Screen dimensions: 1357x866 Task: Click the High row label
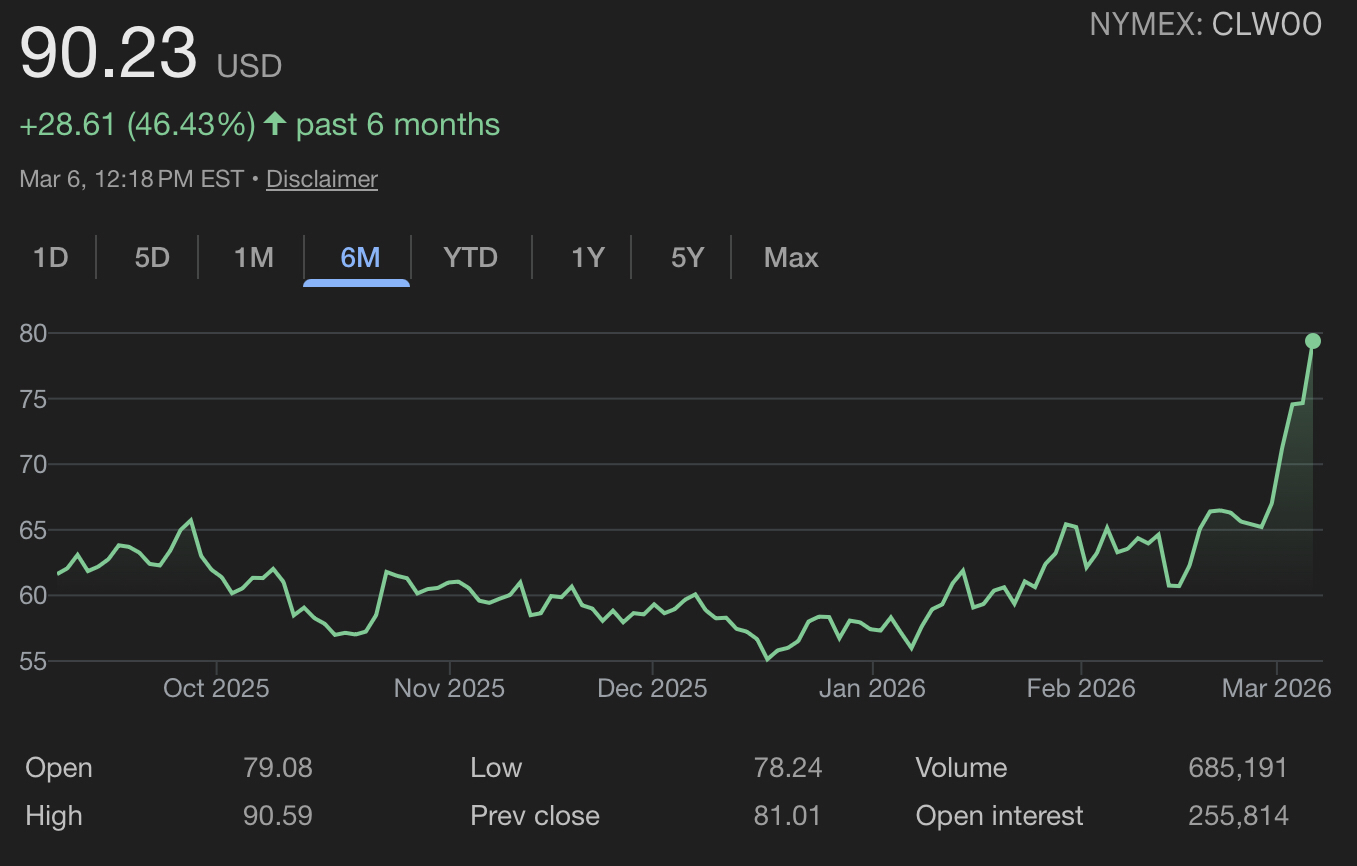54,816
